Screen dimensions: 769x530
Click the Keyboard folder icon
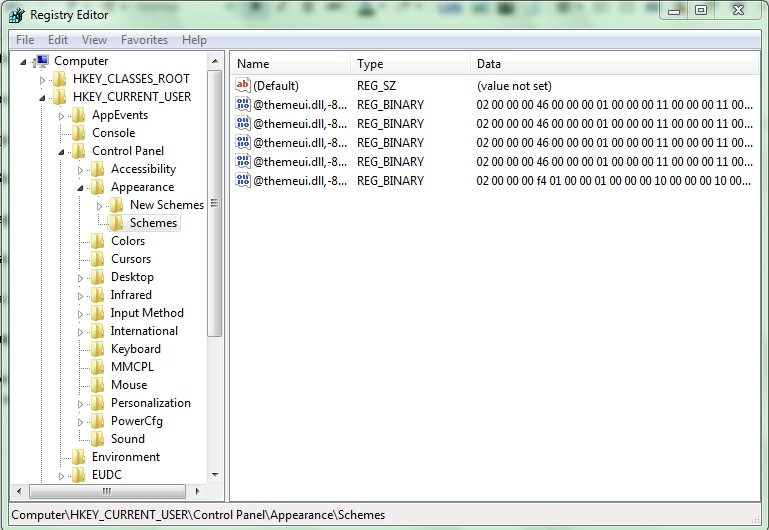(98, 349)
